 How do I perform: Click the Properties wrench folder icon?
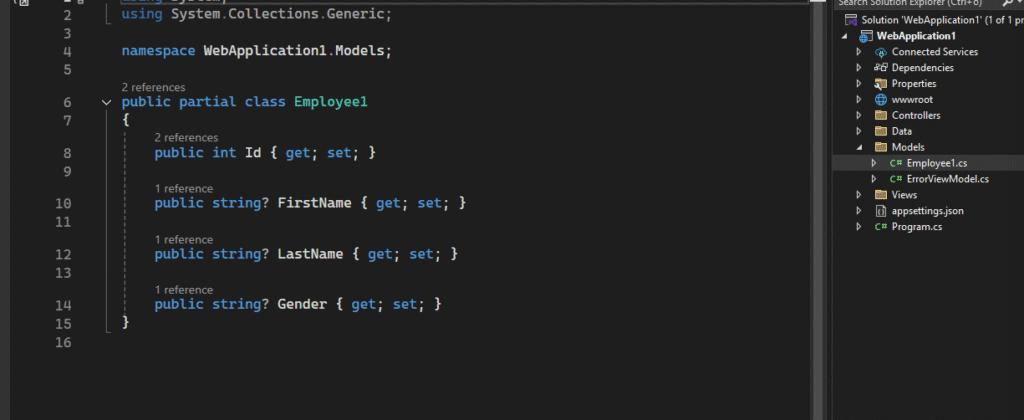pos(881,84)
